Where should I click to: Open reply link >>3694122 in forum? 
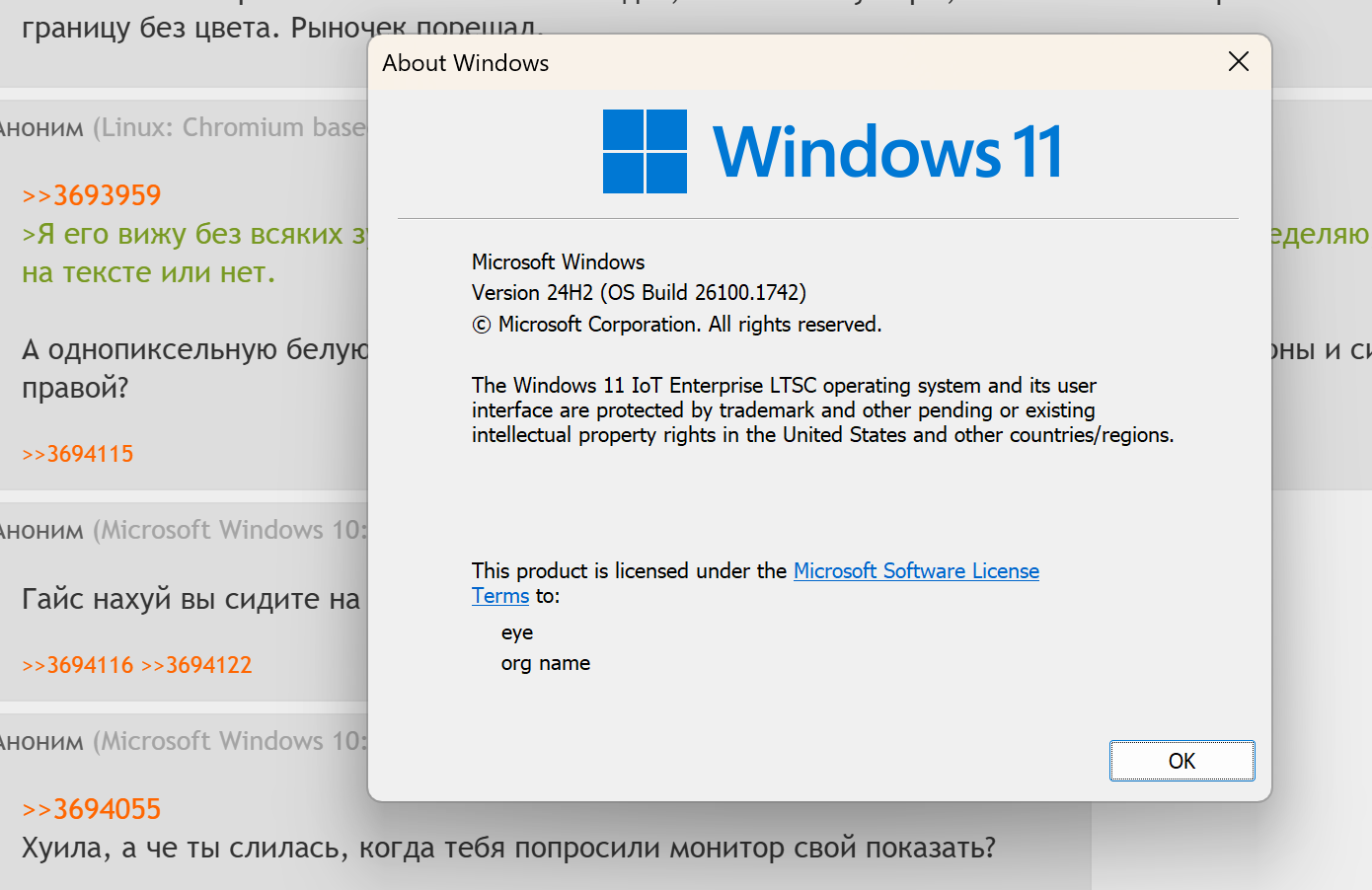coord(196,665)
